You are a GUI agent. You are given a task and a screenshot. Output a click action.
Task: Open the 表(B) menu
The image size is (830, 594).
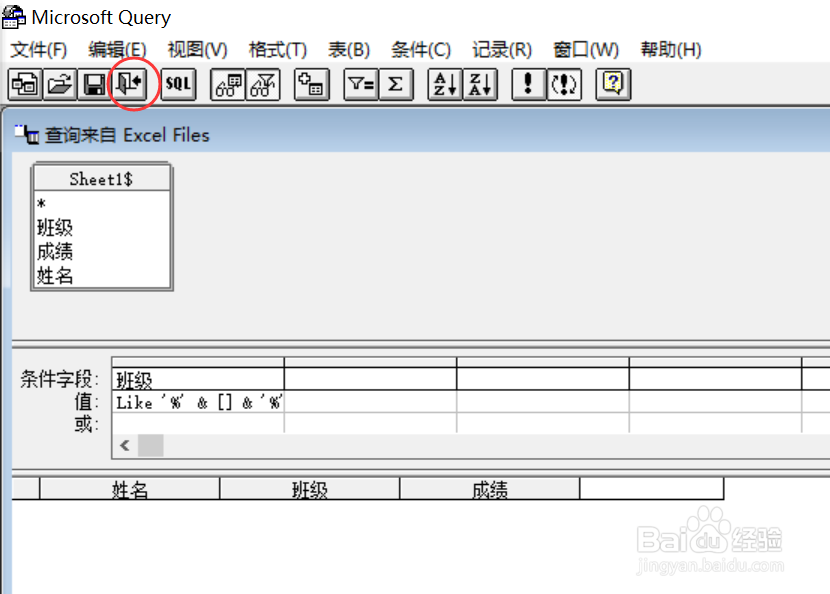pos(349,50)
